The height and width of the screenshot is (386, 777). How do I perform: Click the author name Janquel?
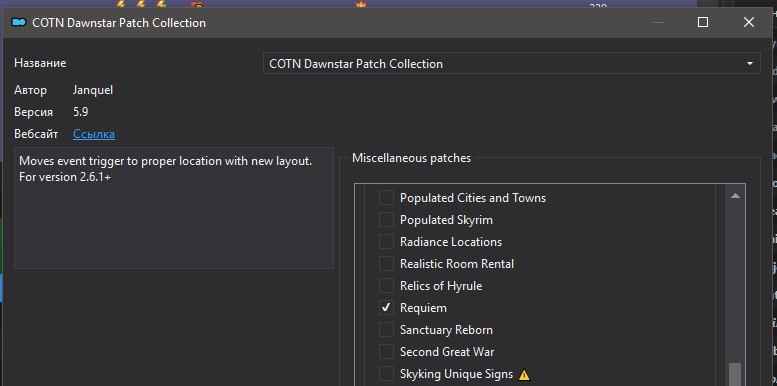(93, 90)
